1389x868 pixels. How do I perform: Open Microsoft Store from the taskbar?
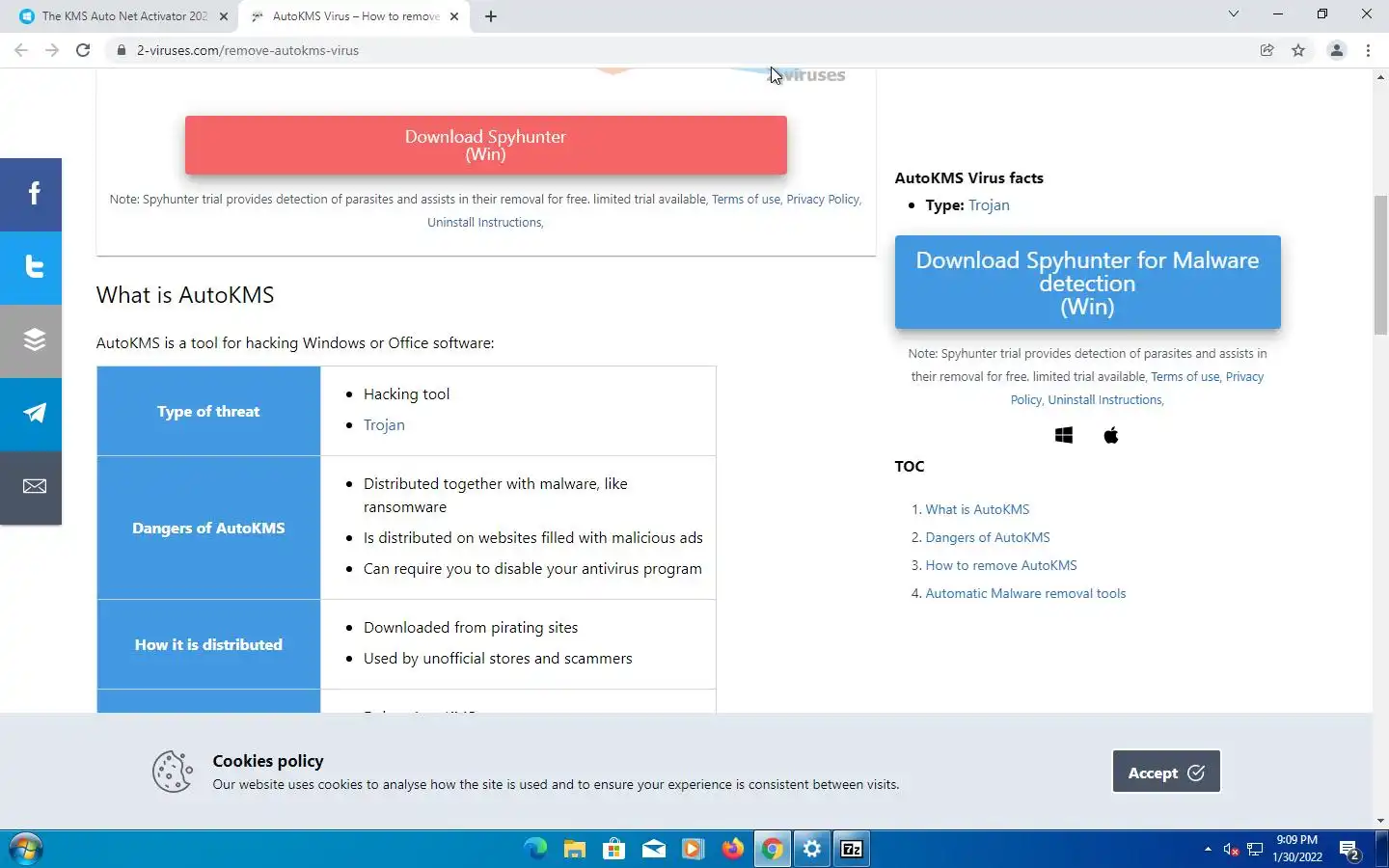pos(613,849)
